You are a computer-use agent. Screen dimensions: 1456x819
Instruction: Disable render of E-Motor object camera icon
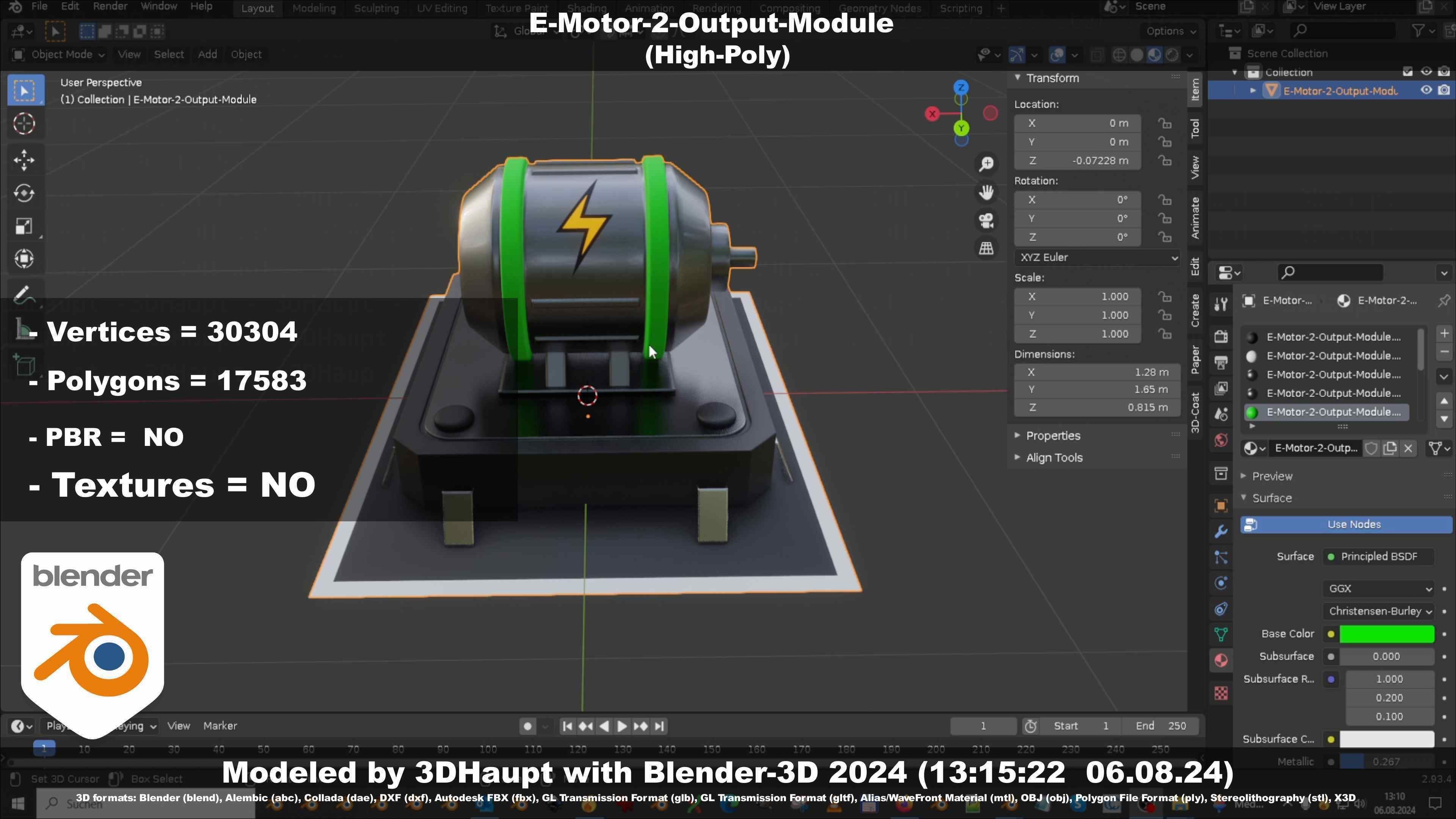(1444, 91)
